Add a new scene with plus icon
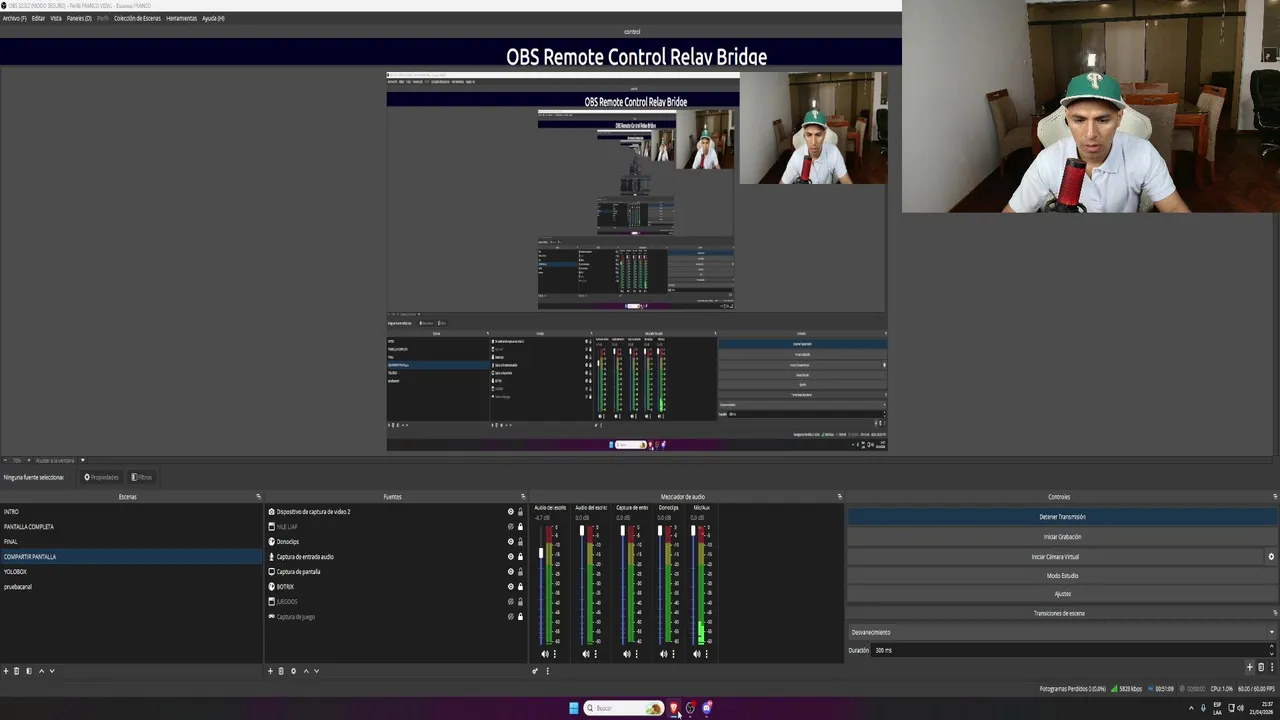1280x720 pixels. [x=5, y=671]
